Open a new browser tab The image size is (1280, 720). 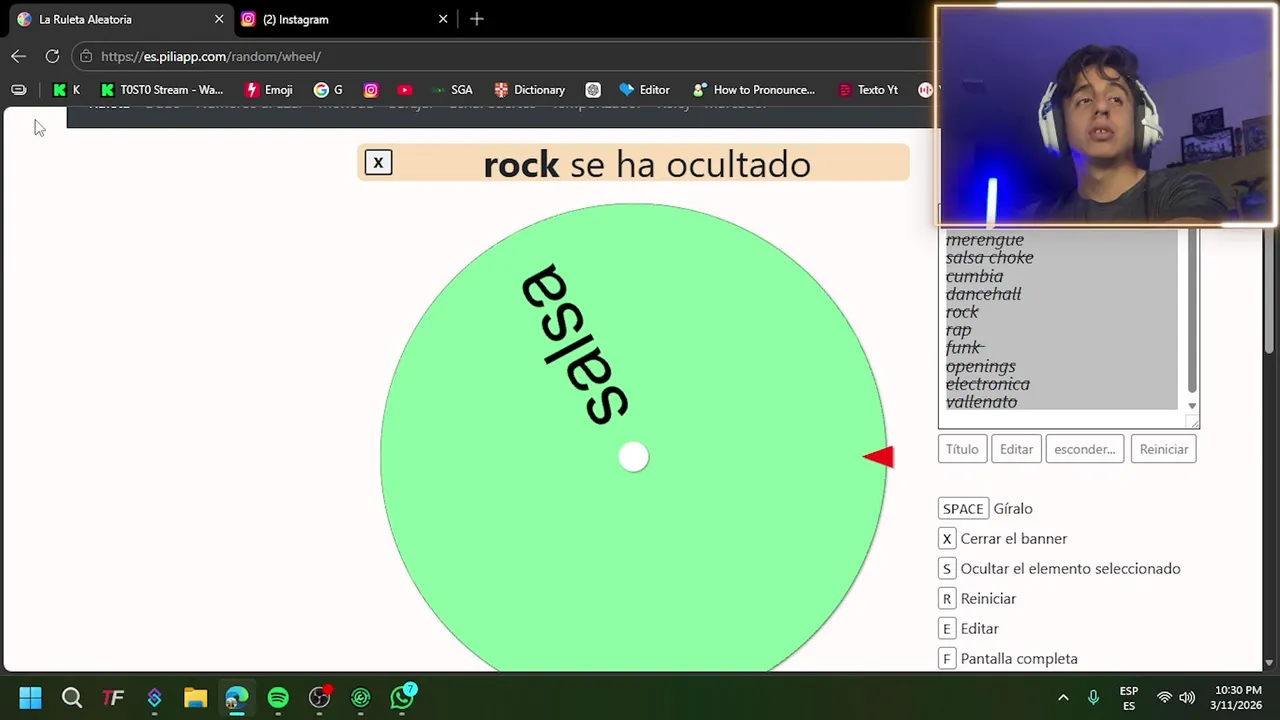477,19
